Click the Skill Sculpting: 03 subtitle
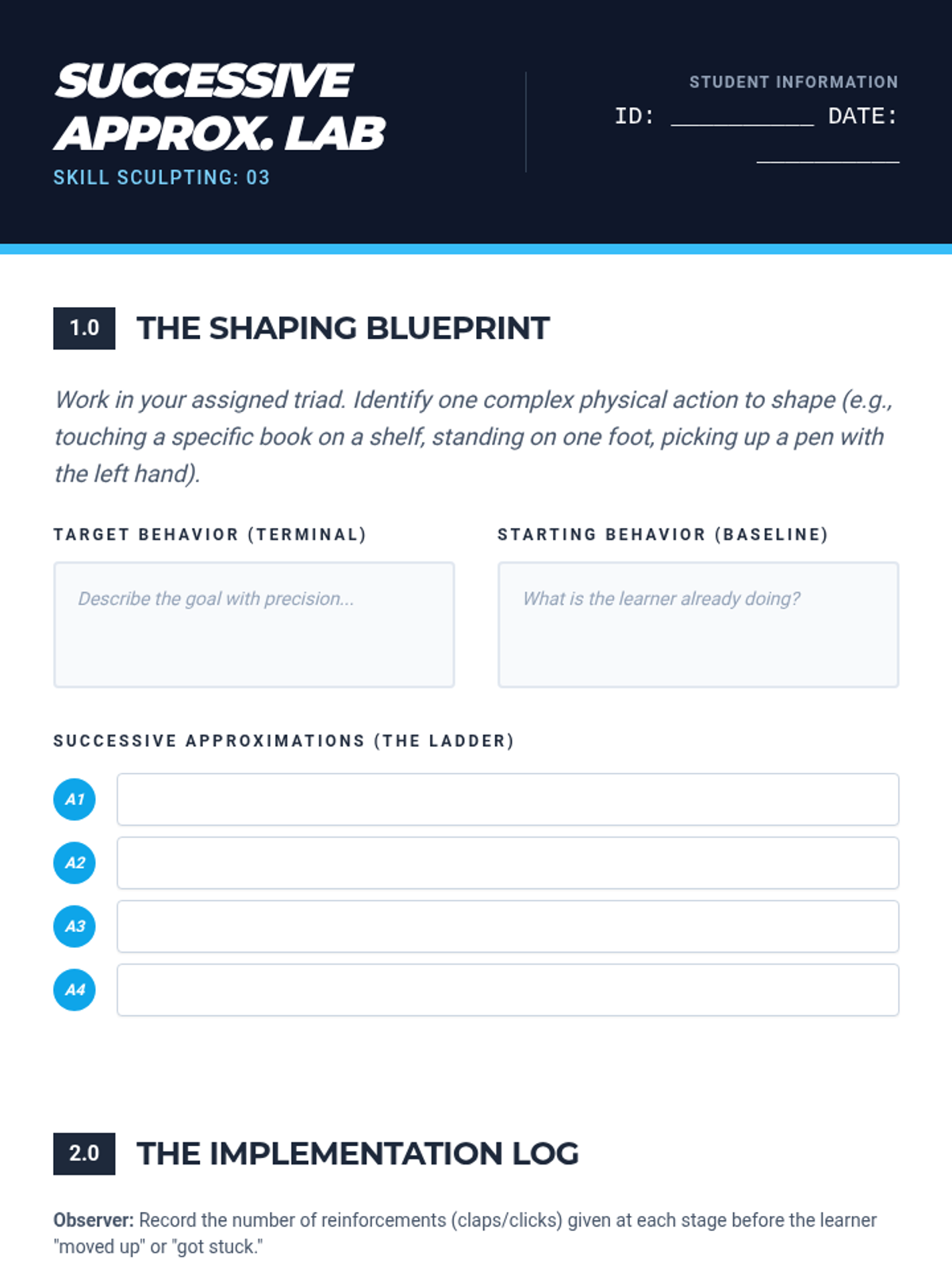 [162, 177]
